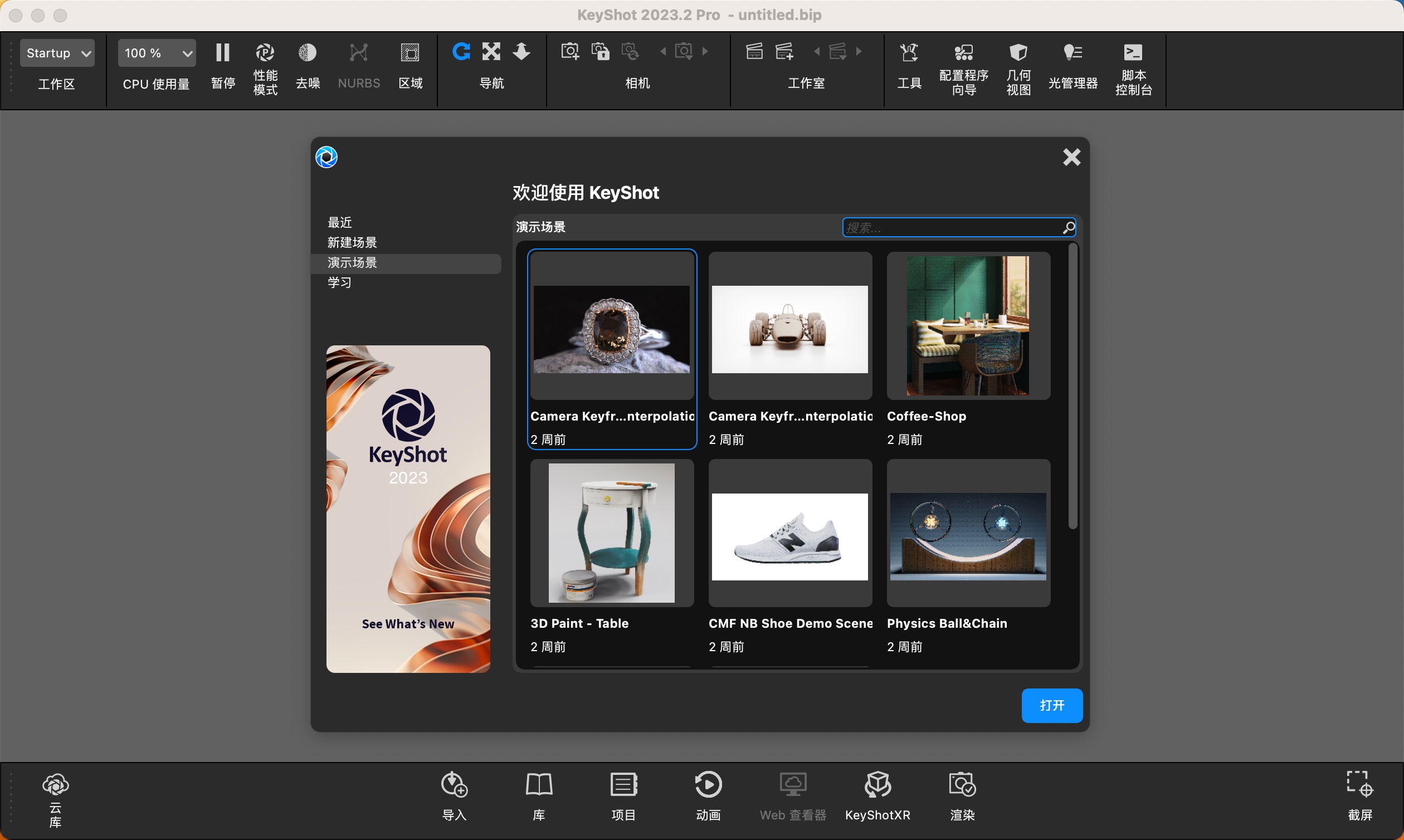This screenshot has width=1404, height=840.
Task: Open the Startup workspace dropdown
Action: click(57, 53)
